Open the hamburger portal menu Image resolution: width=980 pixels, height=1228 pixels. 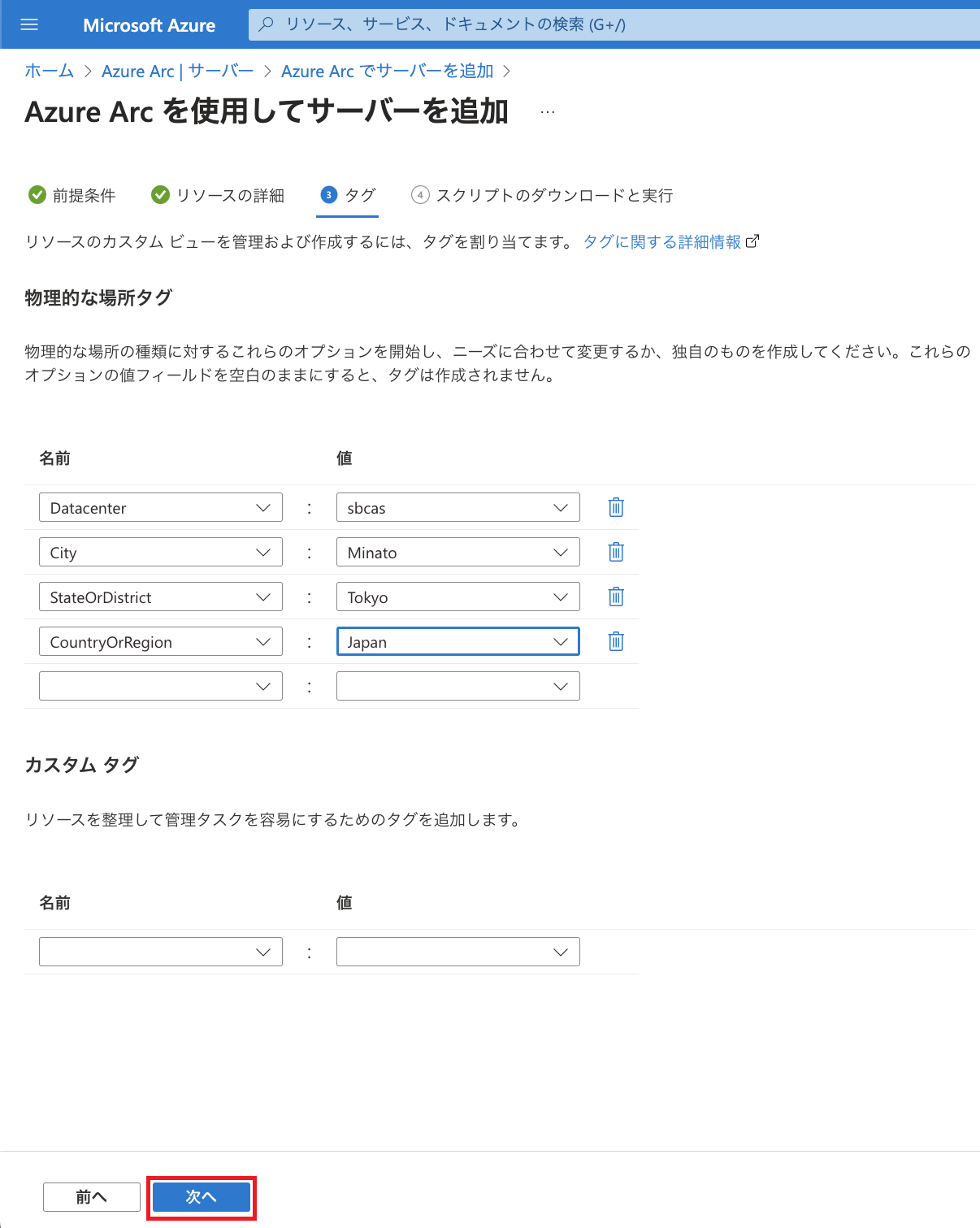click(x=29, y=25)
